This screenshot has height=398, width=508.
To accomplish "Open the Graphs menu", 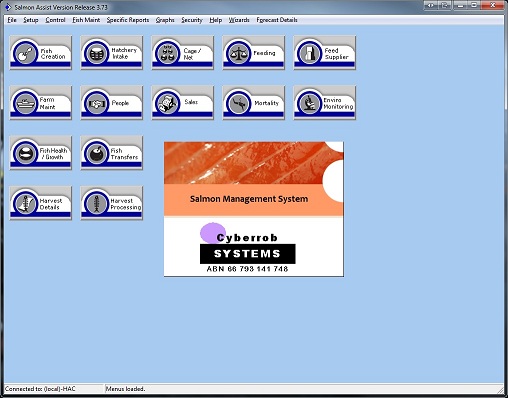I will click(165, 20).
